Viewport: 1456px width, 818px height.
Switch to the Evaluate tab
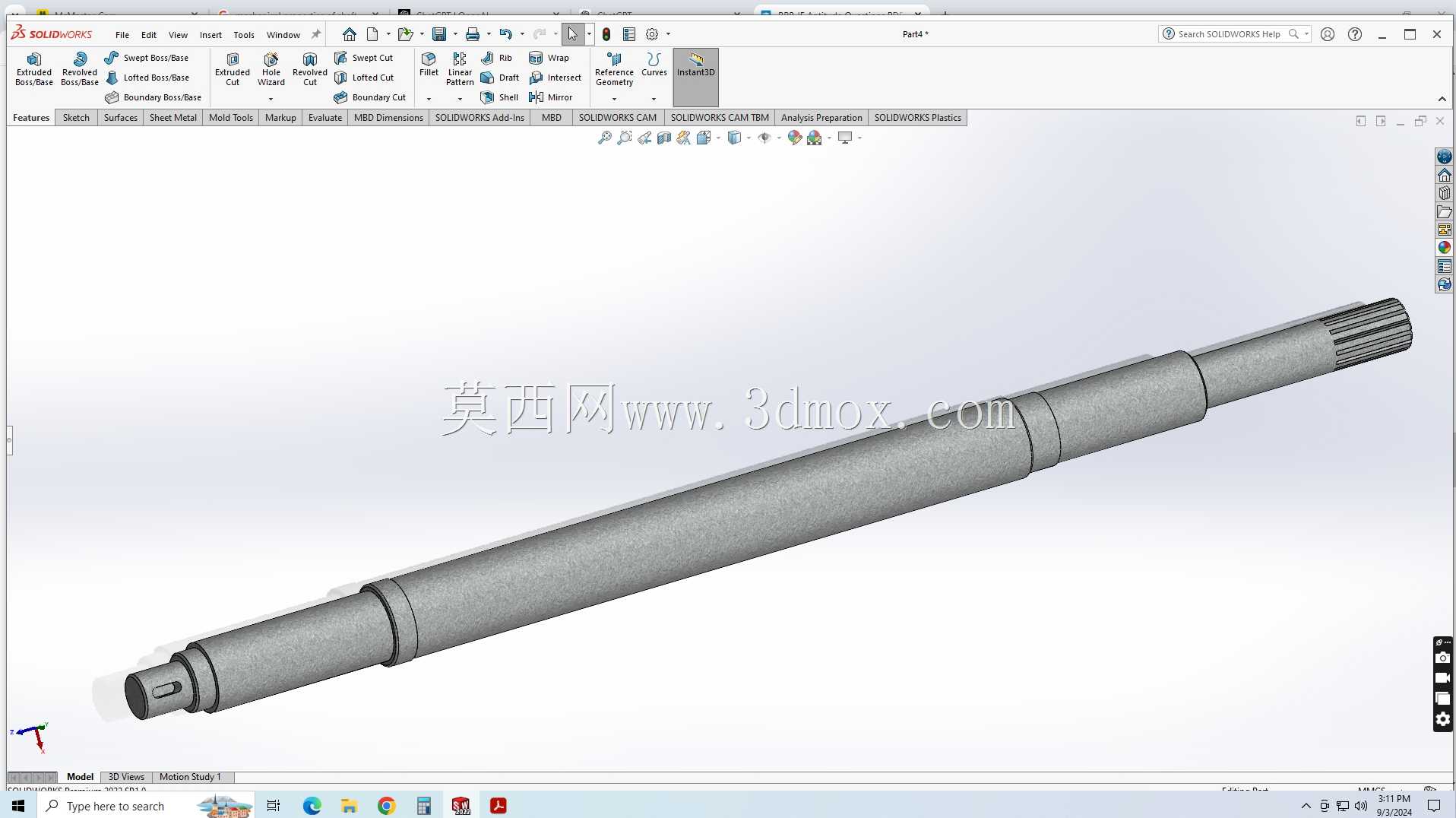[325, 118]
